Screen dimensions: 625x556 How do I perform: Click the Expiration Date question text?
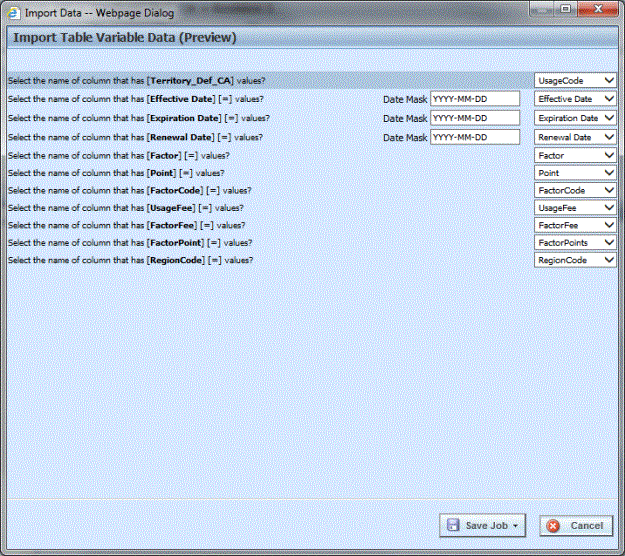139,118
